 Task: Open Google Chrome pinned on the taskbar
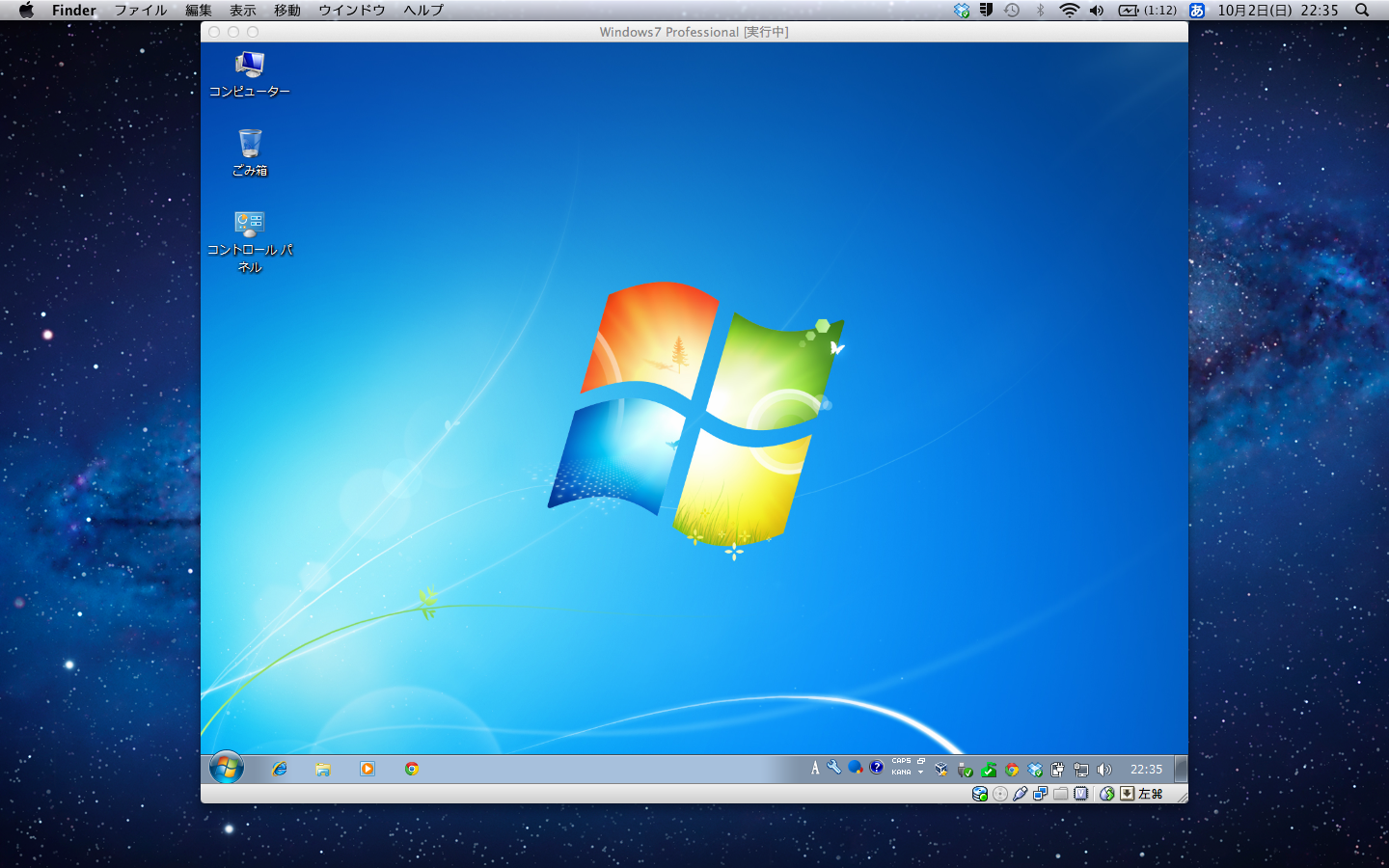412,769
